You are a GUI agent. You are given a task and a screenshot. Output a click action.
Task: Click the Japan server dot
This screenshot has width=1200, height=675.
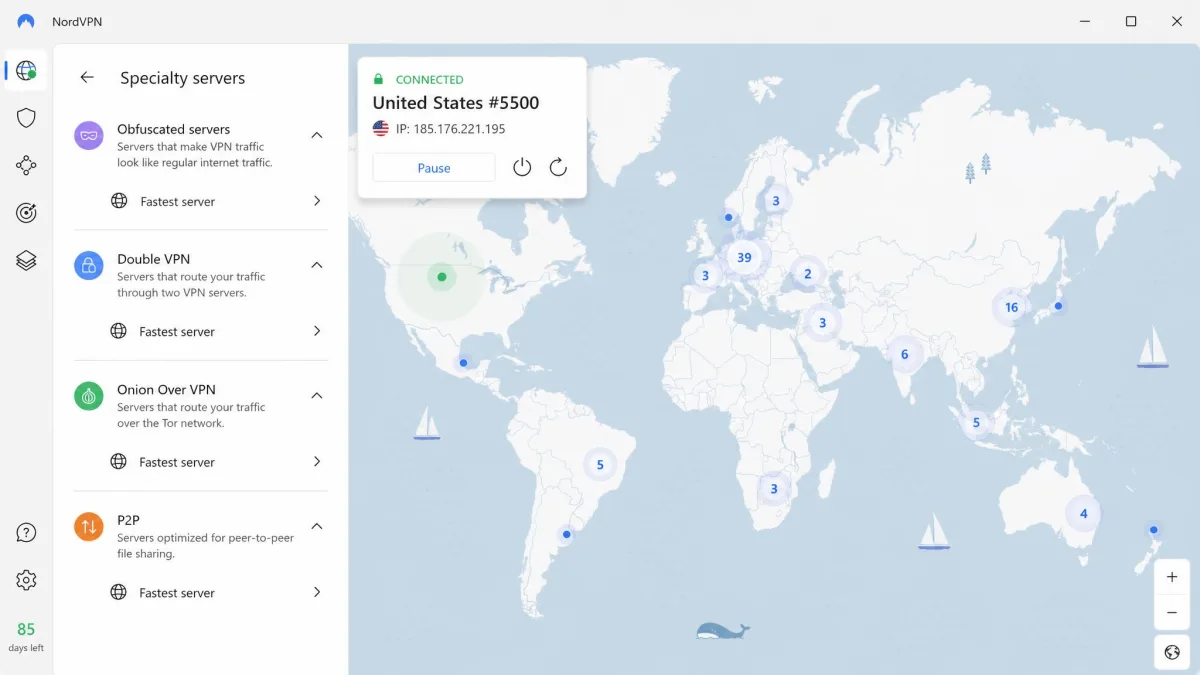pyautogui.click(x=1058, y=306)
